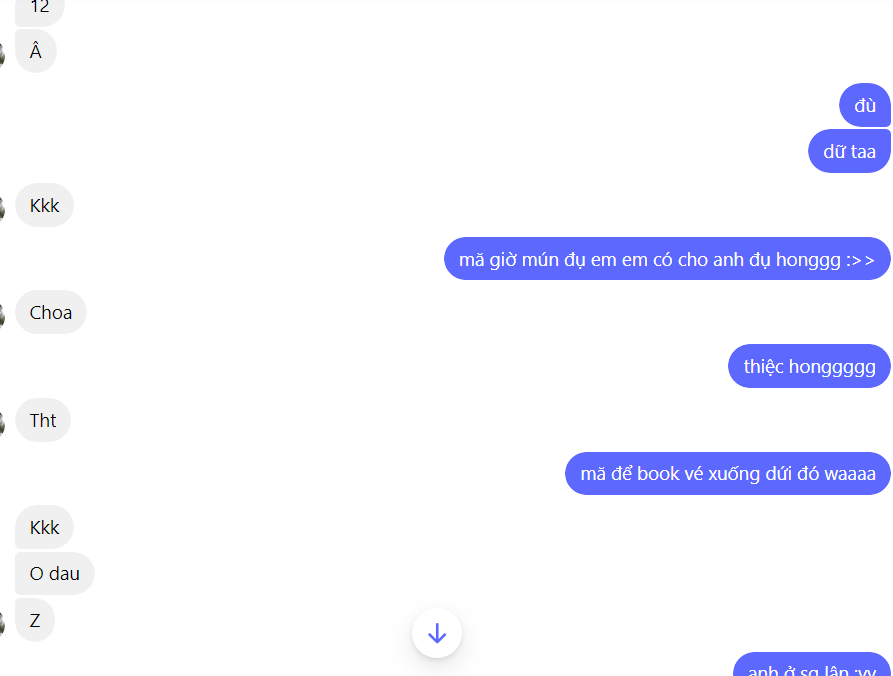This screenshot has height=676, width=893.
Task: Select the '12' message bubble at top
Action: (40, 10)
